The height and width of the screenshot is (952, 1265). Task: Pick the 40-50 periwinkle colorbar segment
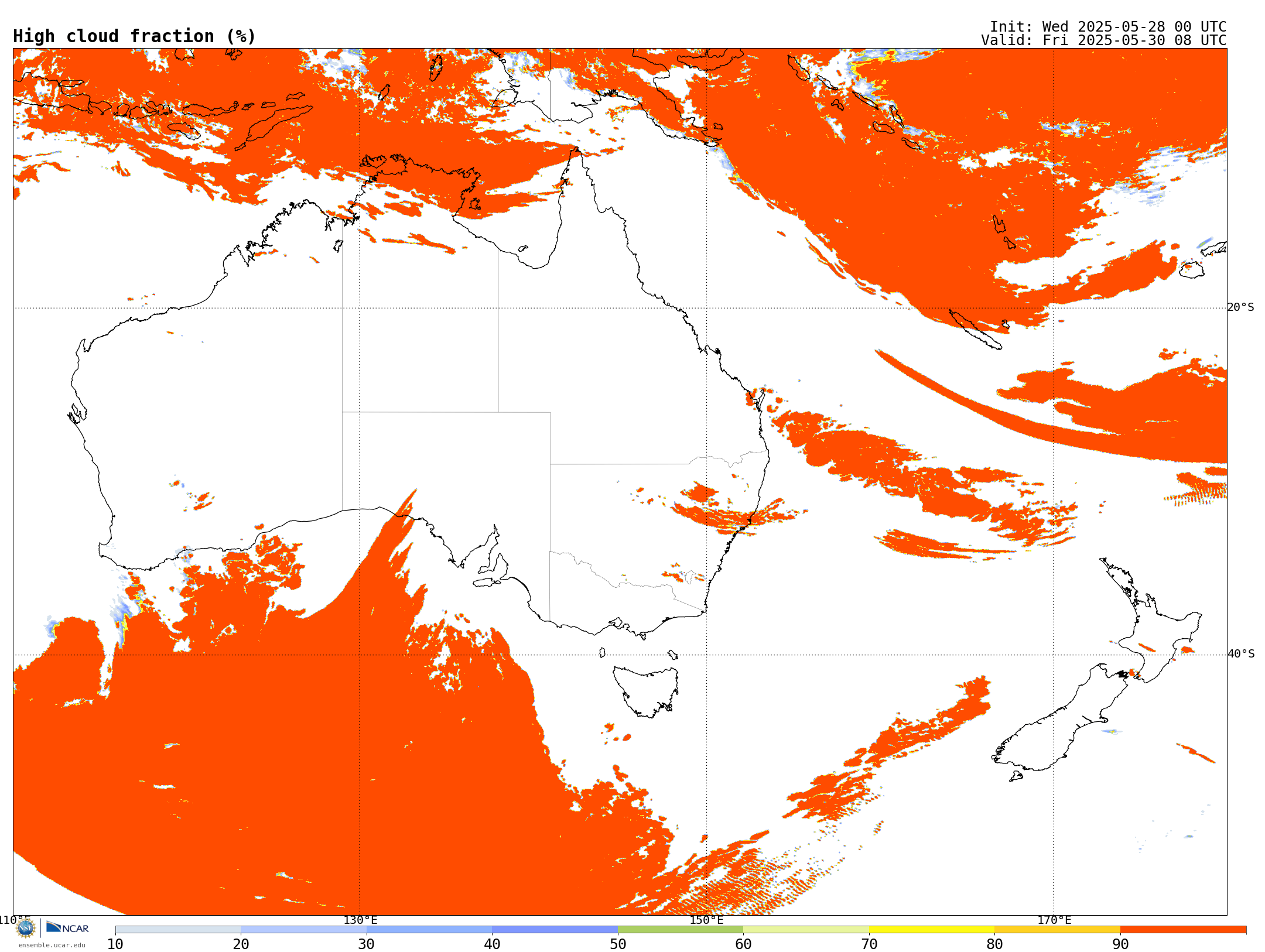tap(555, 930)
